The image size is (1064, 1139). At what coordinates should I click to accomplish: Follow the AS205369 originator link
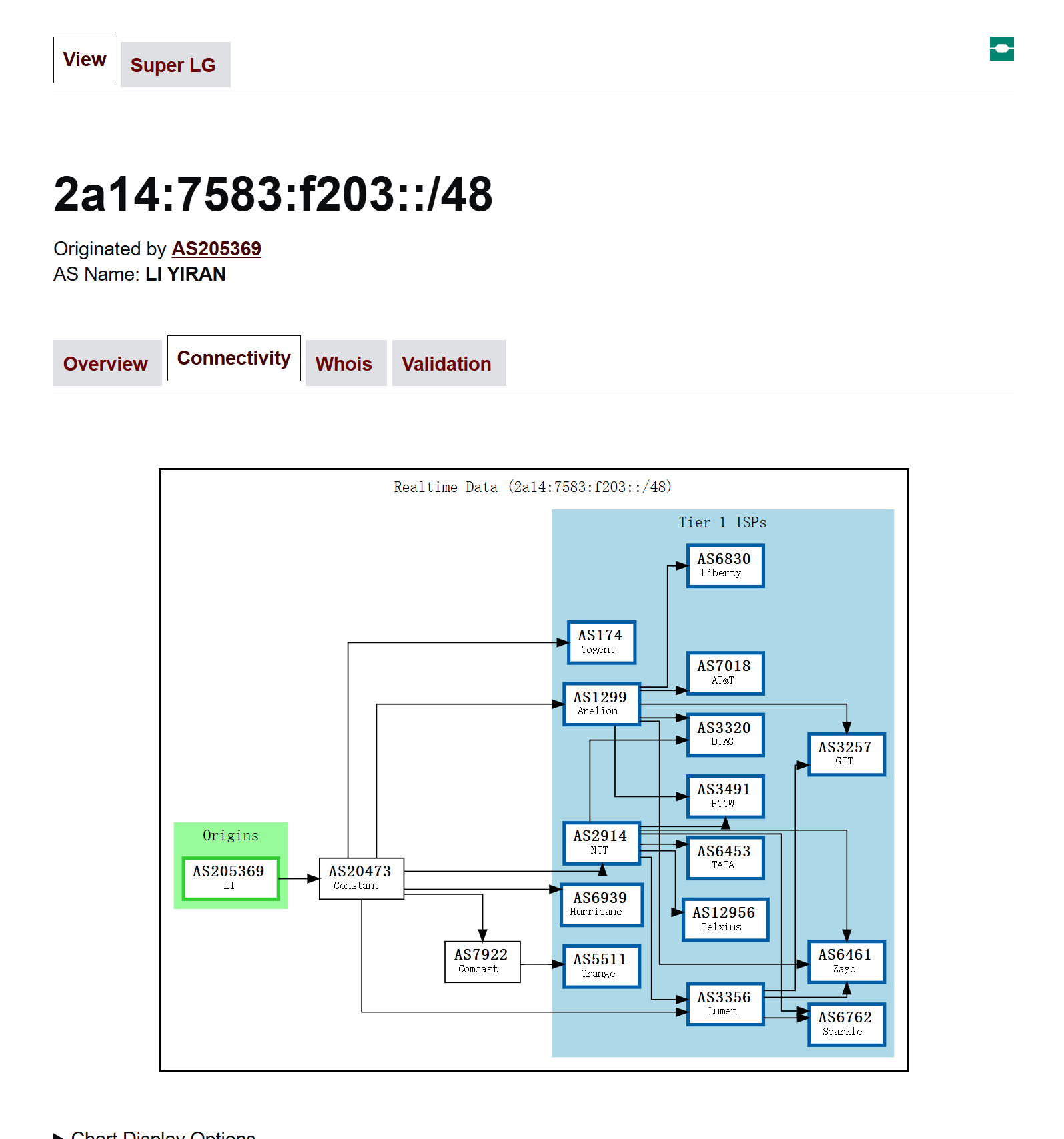(217, 249)
